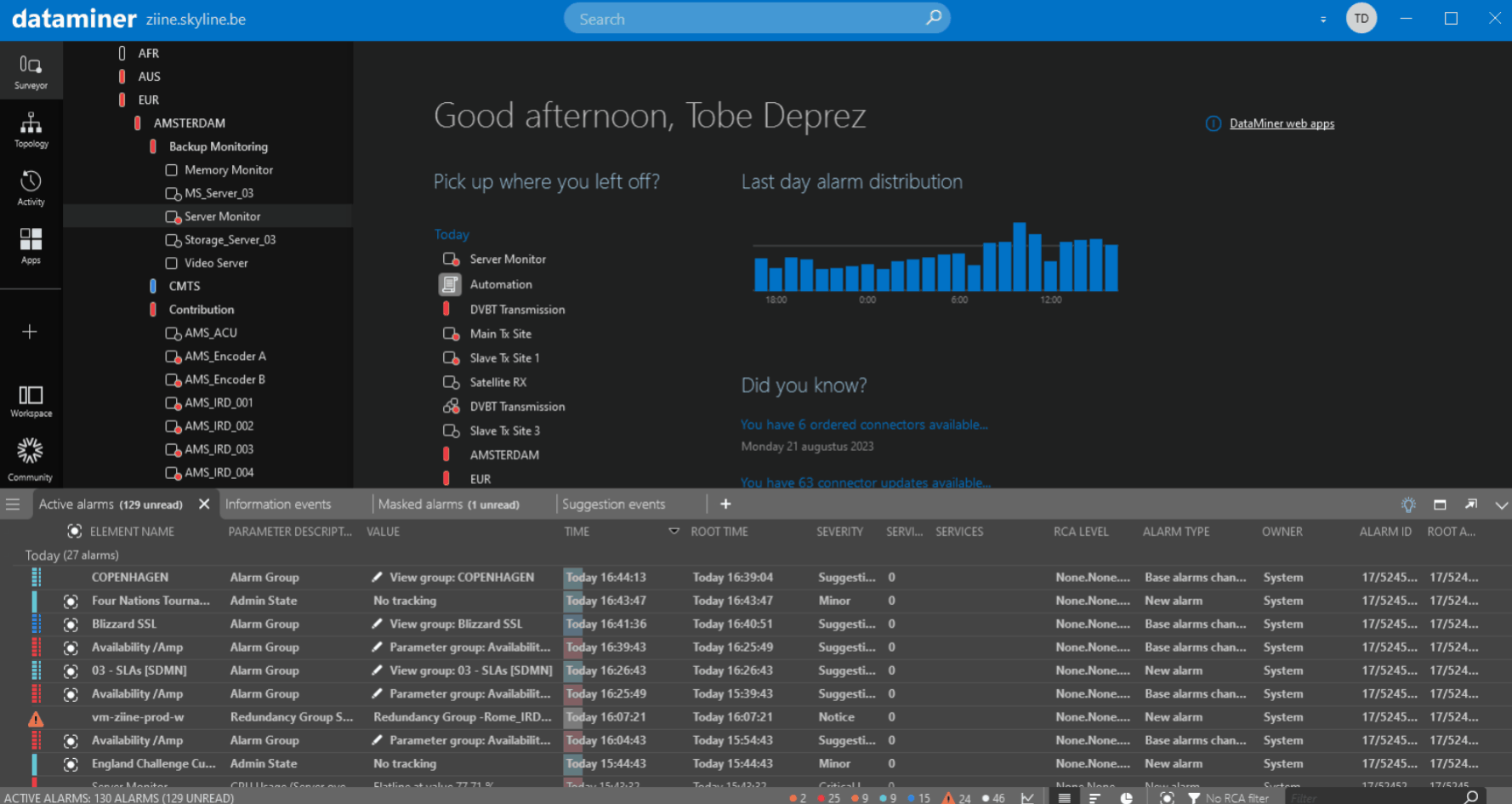This screenshot has height=804, width=1512.
Task: Open '6 ordered connectors available' link
Action: (x=864, y=425)
